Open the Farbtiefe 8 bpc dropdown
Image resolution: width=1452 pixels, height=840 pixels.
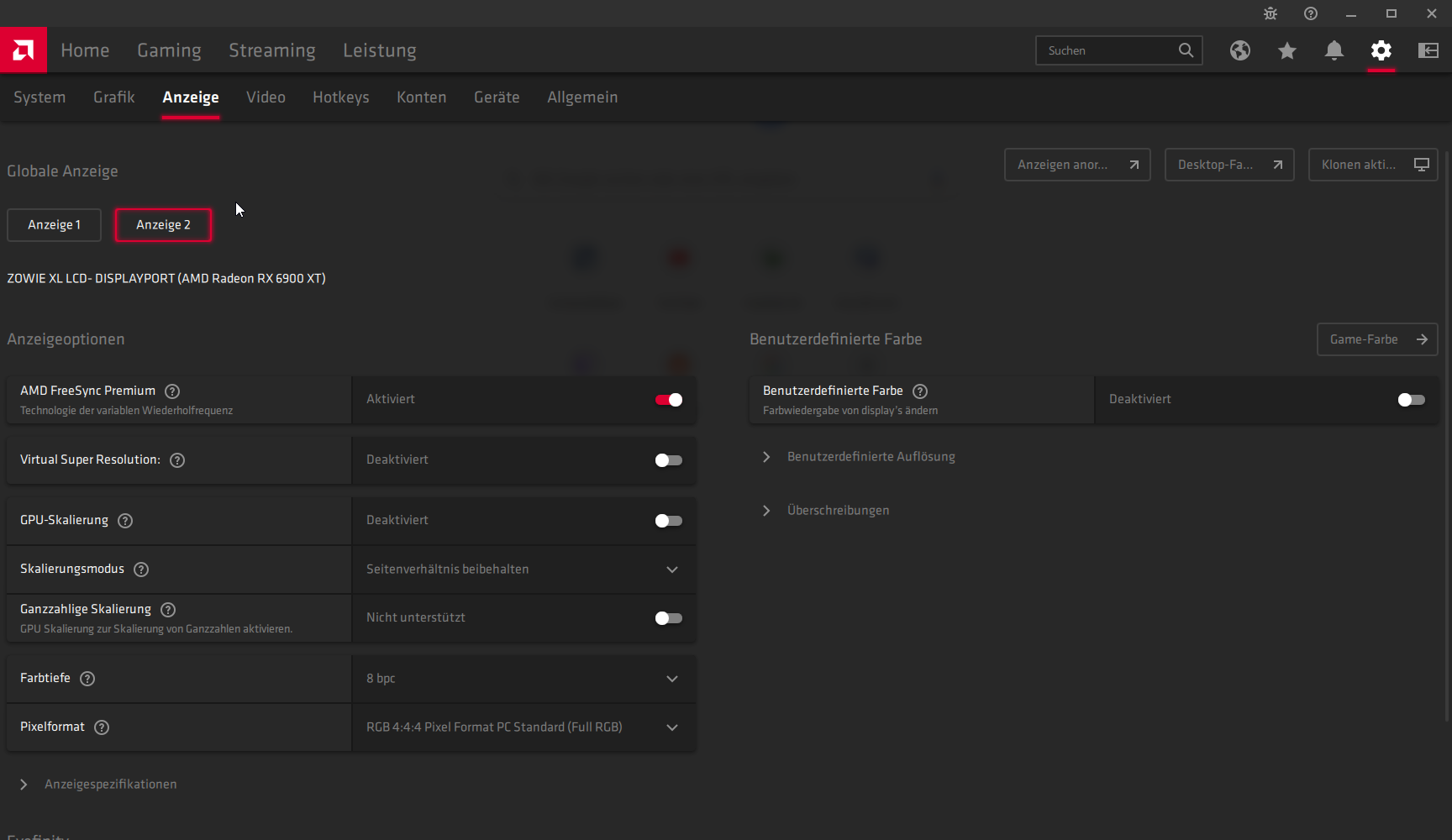(523, 679)
